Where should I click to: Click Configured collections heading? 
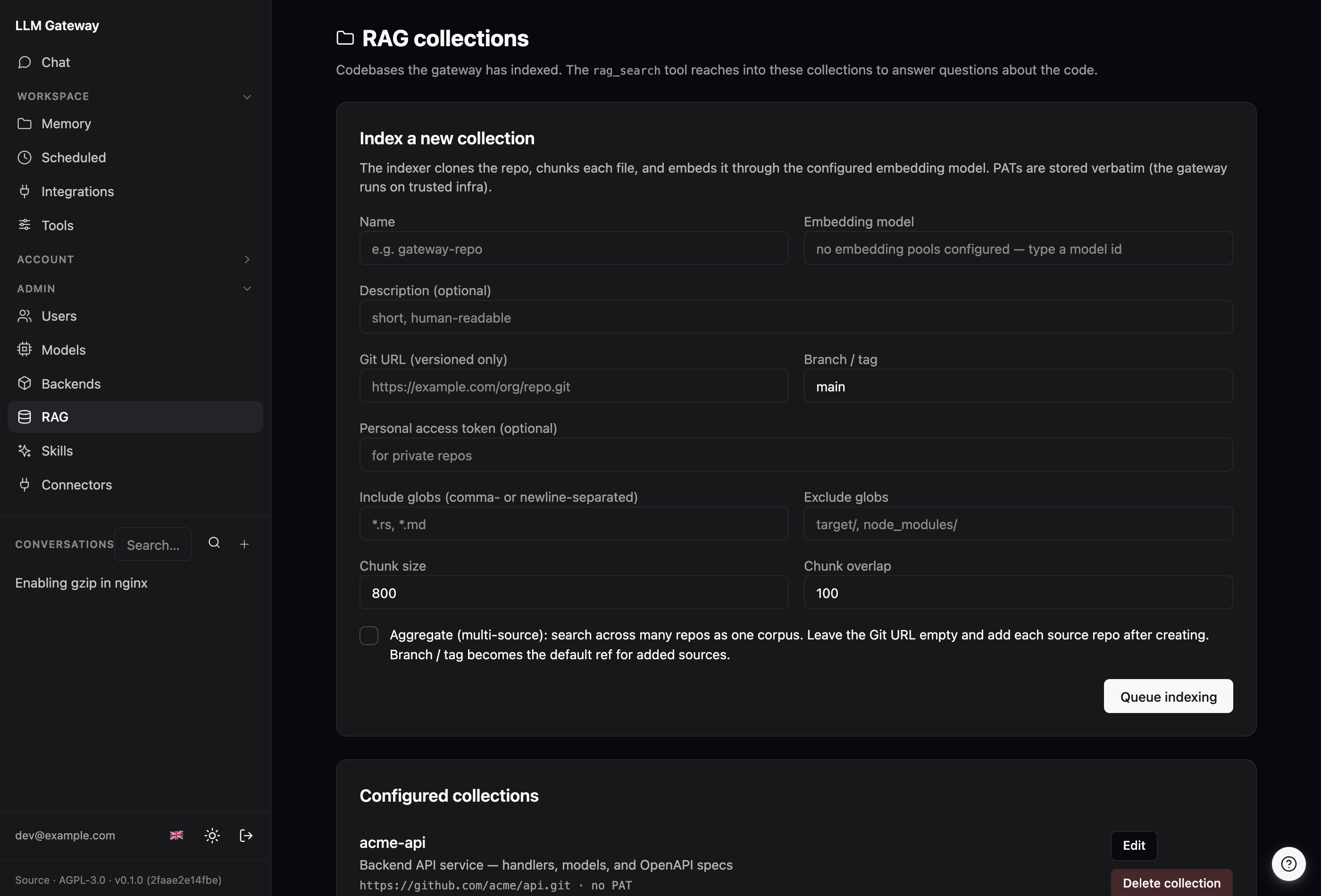coord(449,796)
